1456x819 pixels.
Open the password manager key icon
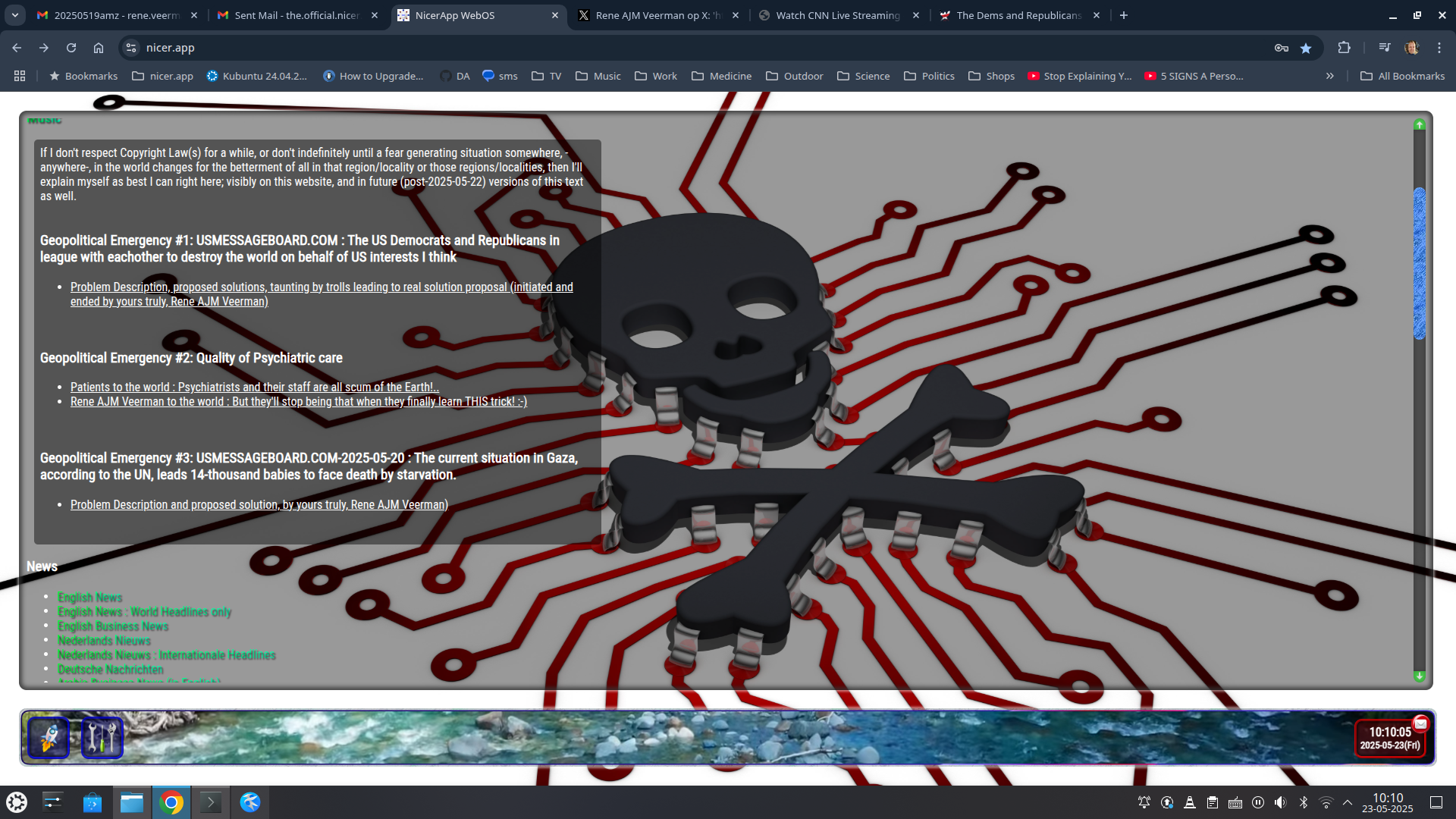(1282, 48)
